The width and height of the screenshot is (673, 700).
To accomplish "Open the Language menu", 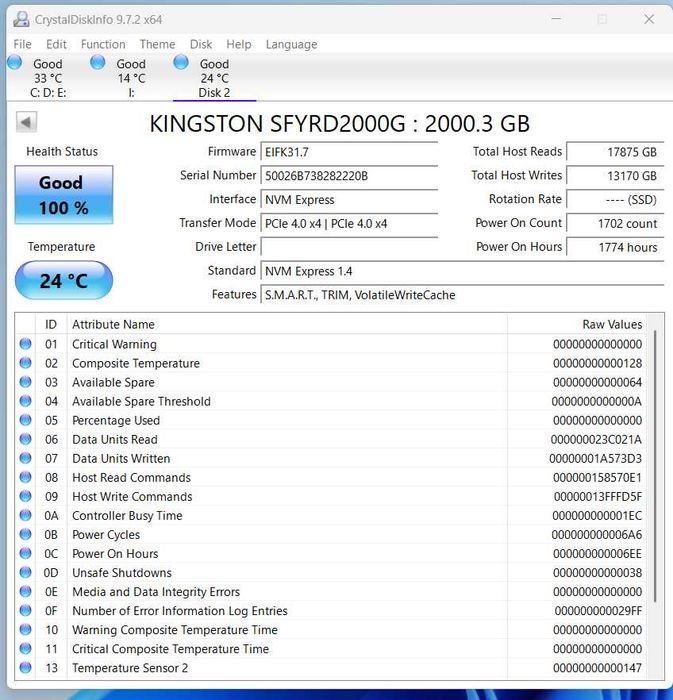I will coord(291,44).
